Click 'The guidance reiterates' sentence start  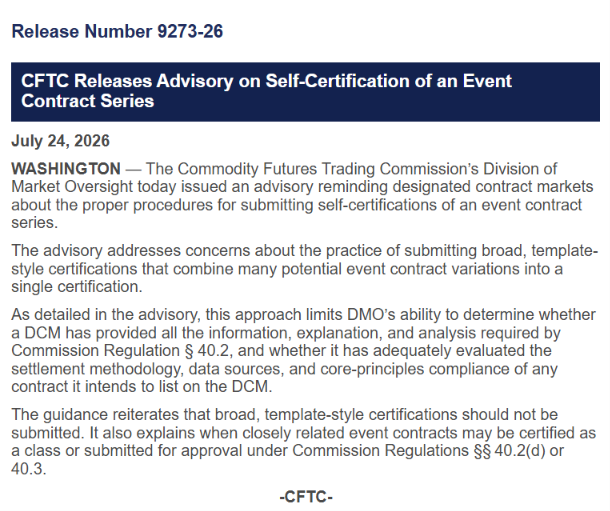pos(95,415)
